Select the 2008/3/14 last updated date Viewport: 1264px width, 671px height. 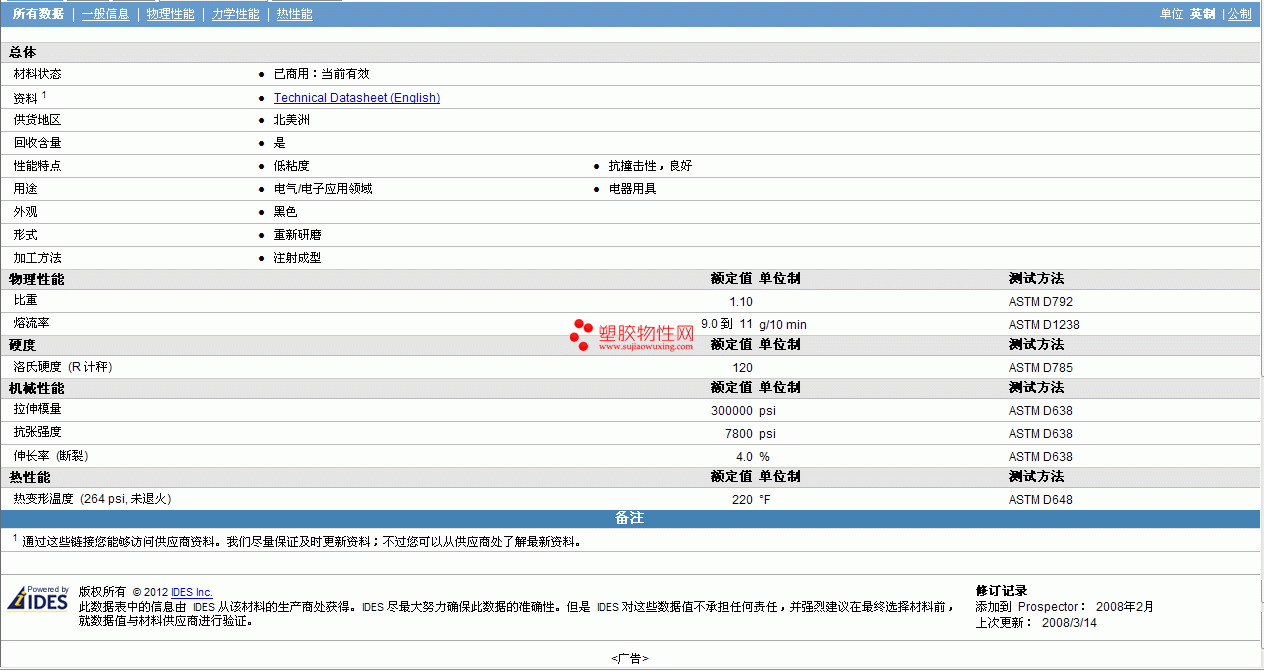tap(1069, 623)
